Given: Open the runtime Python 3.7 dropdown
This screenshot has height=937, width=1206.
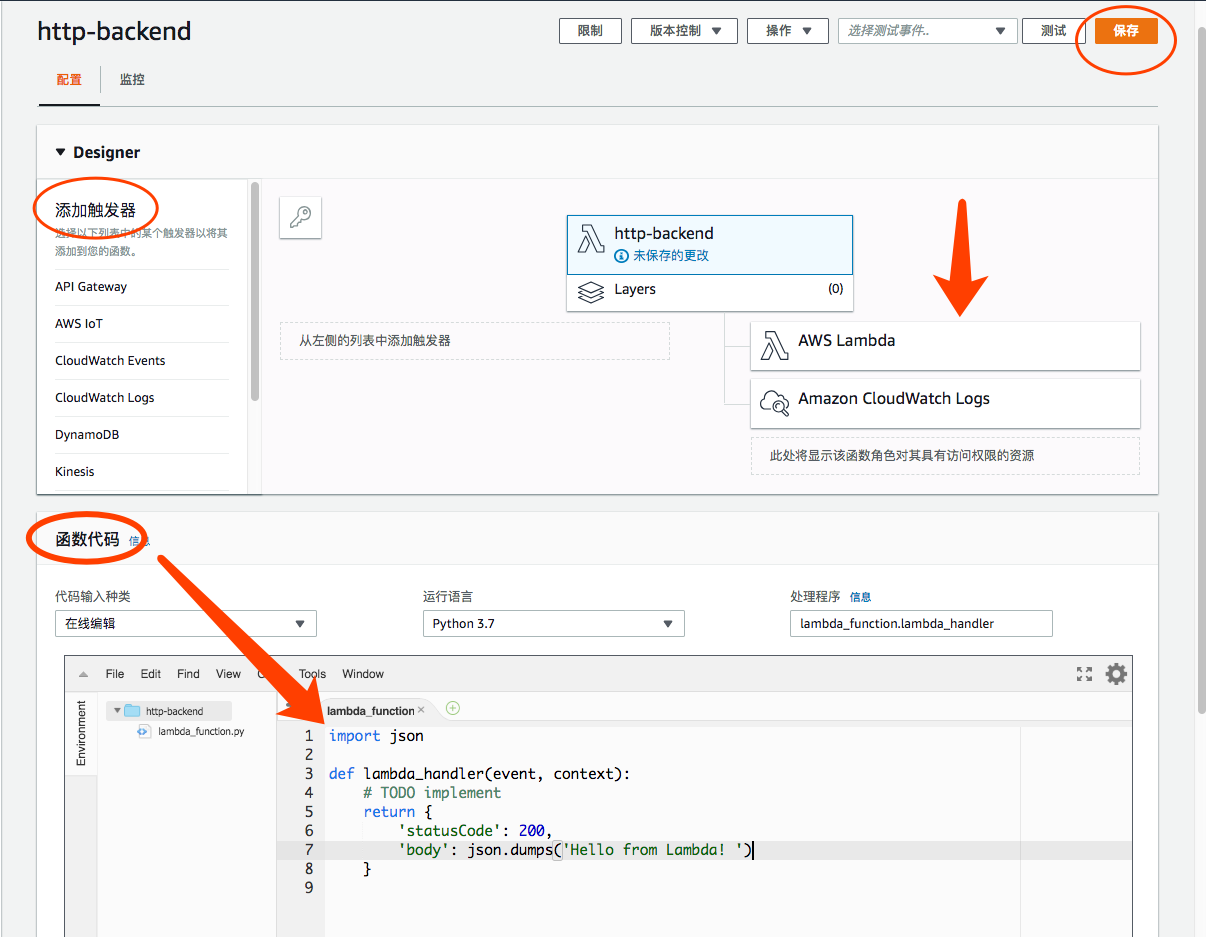Looking at the screenshot, I should point(554,623).
